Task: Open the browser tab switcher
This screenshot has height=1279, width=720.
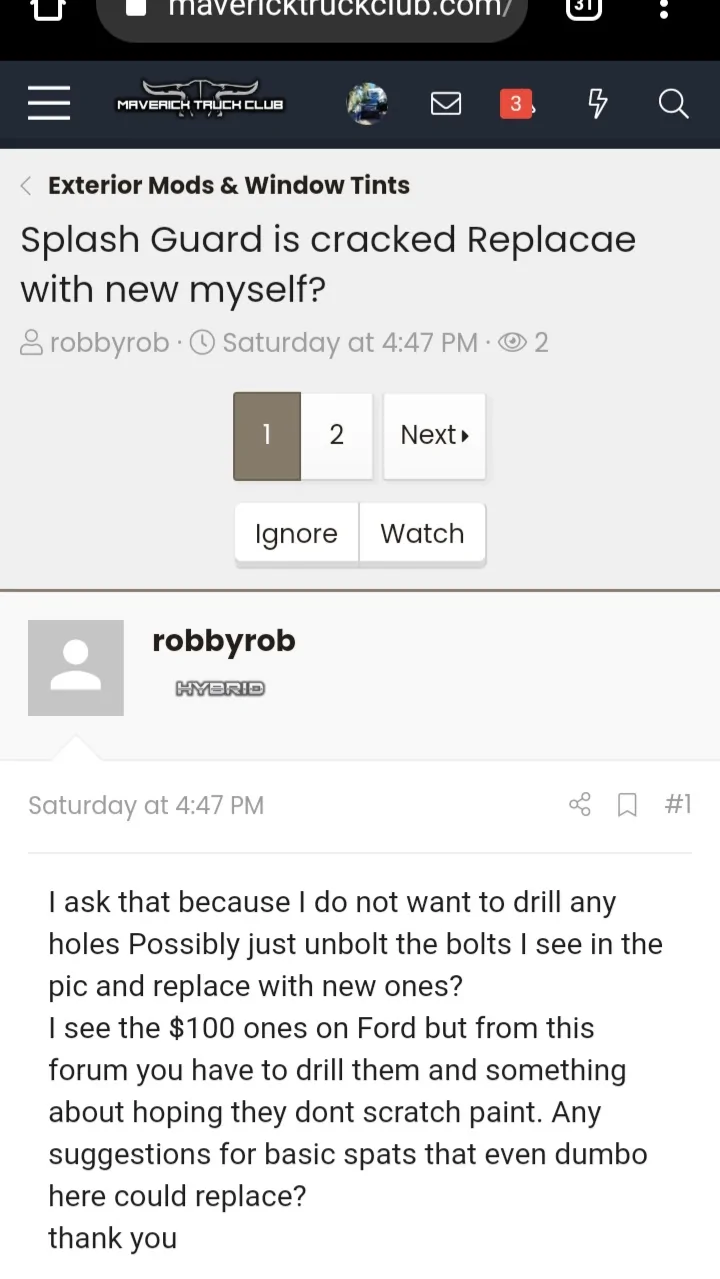Action: click(584, 9)
